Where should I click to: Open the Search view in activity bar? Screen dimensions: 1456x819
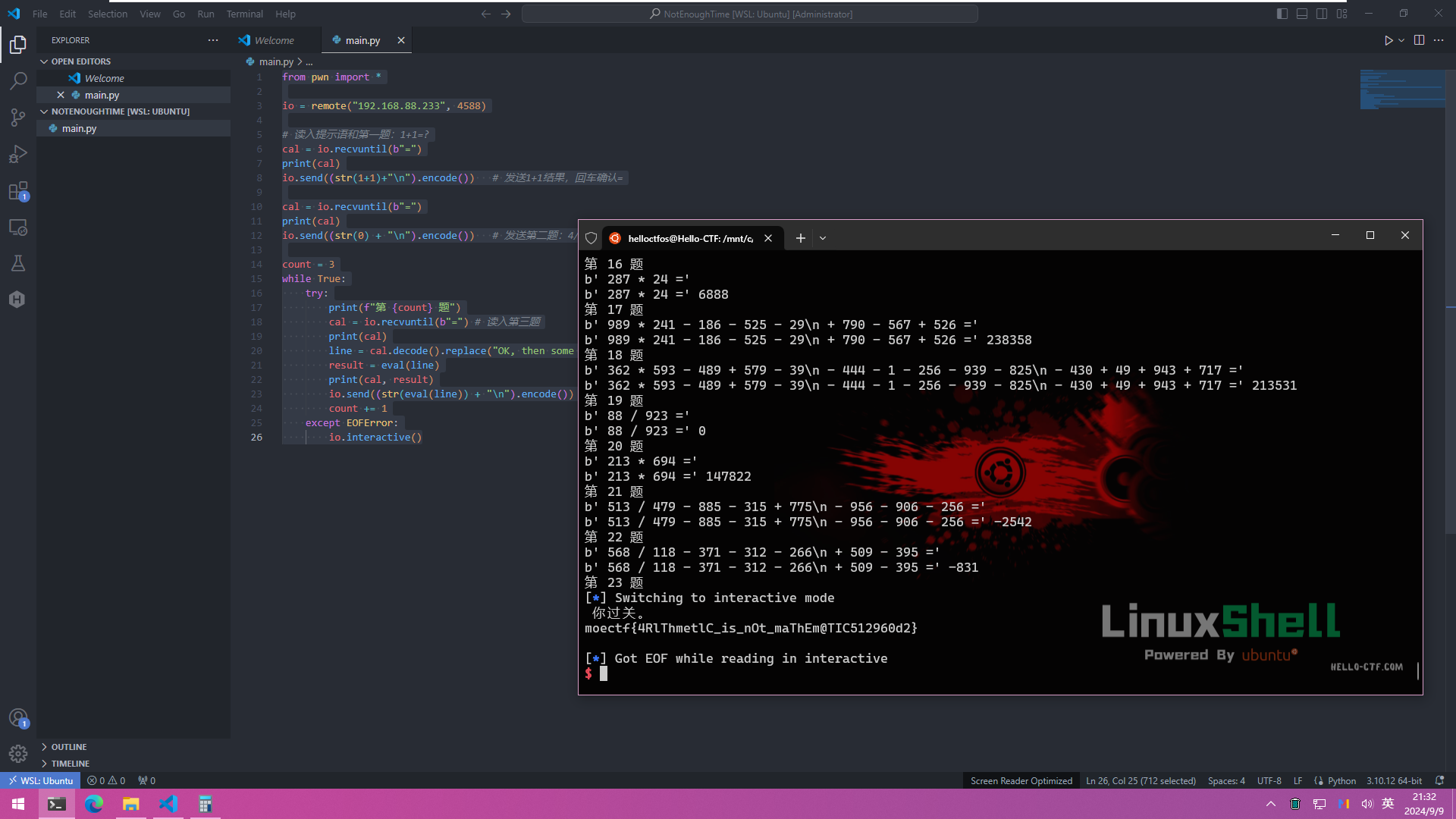click(x=18, y=81)
